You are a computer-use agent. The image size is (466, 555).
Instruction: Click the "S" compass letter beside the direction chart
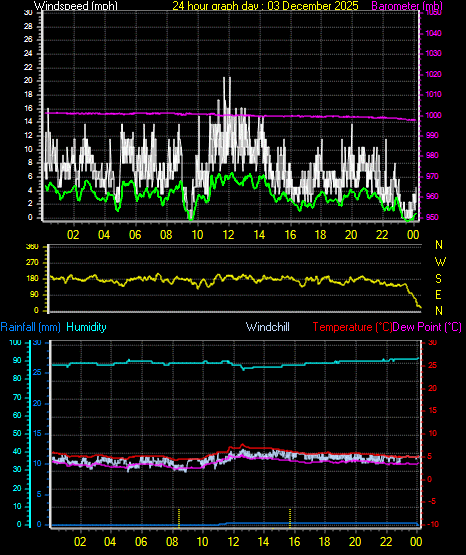tap(438, 279)
